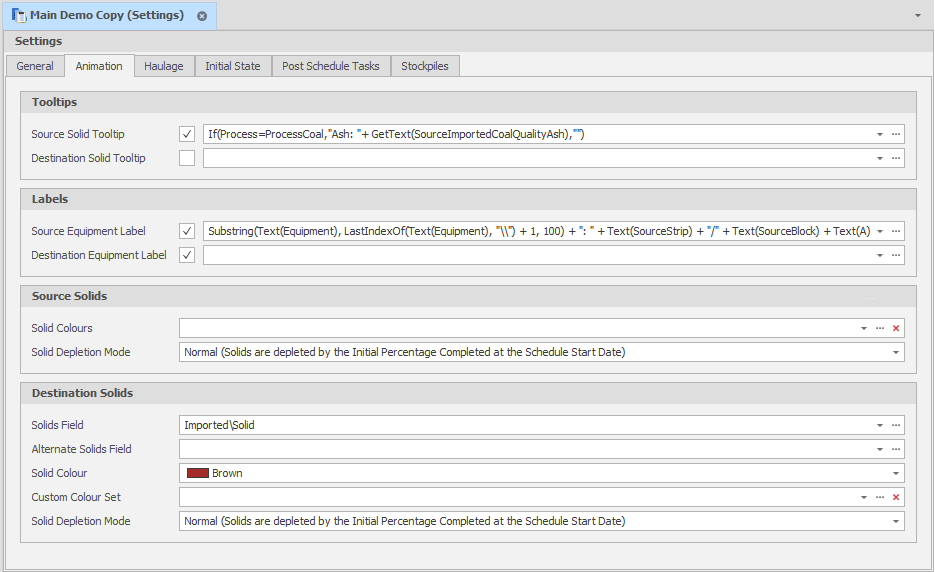Click the Brown Solid Colour swatch
Screen dimensions: 935x572
point(197,473)
